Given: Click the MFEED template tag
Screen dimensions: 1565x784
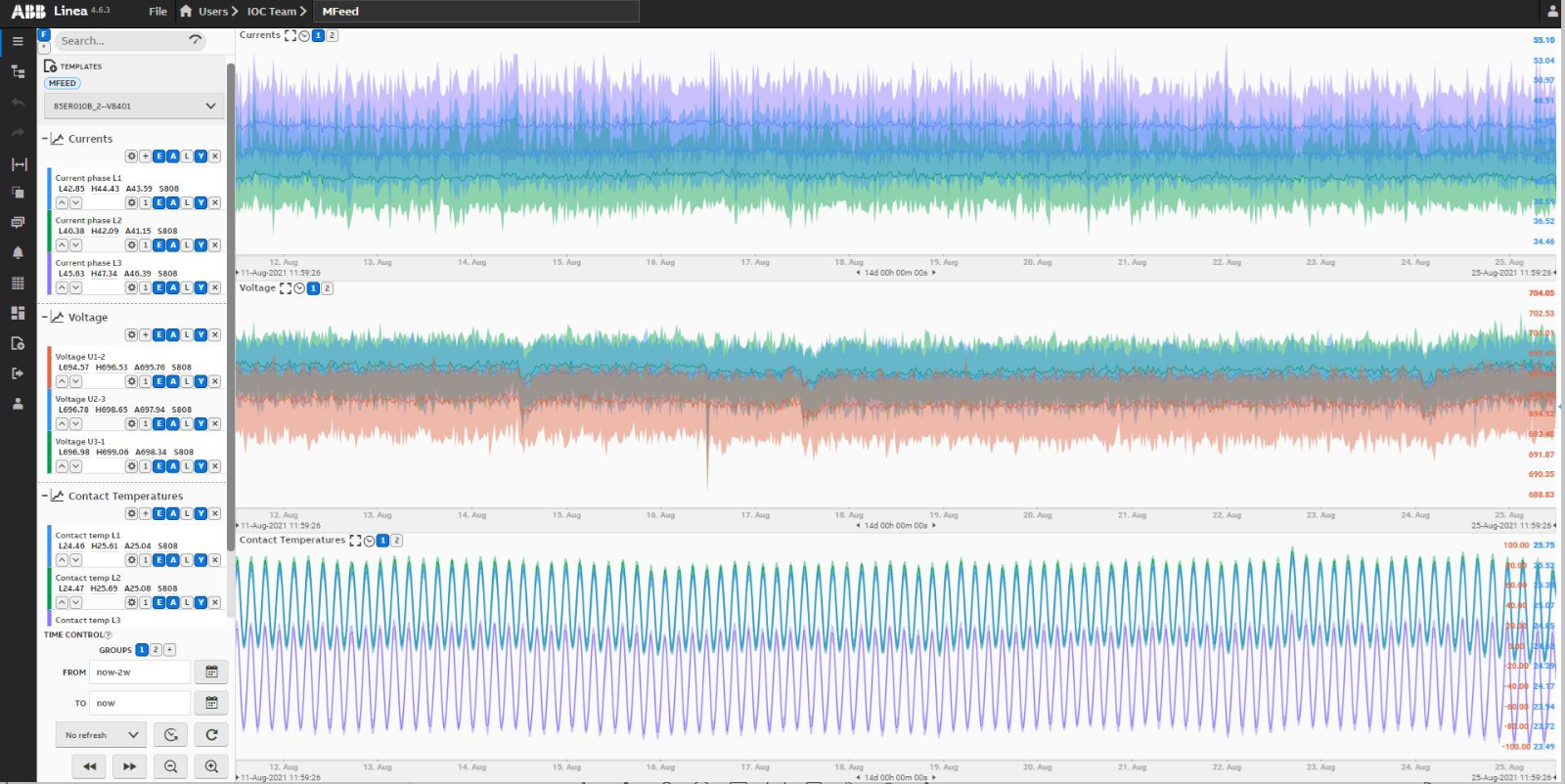Looking at the screenshot, I should coord(63,83).
